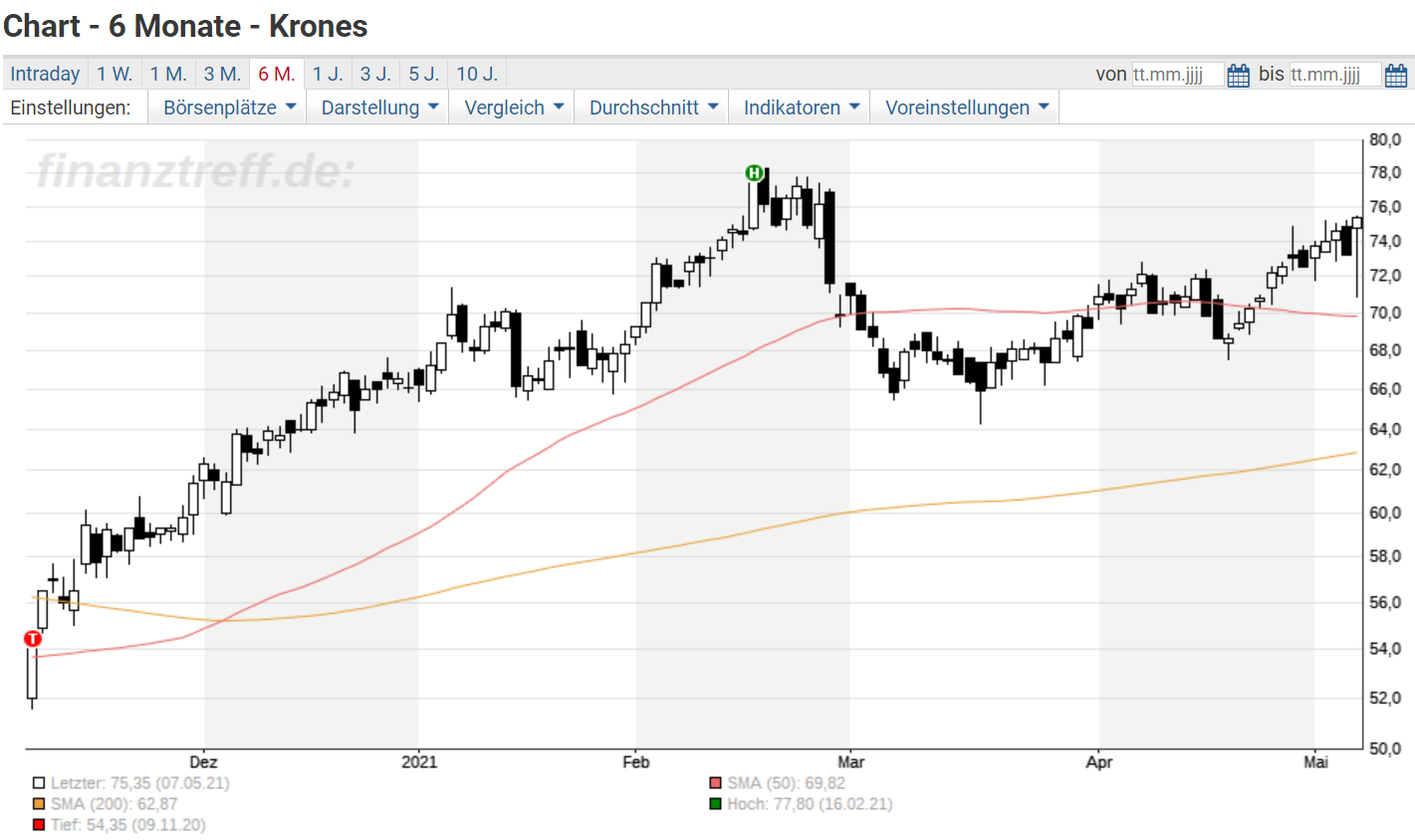Click the 60,0 price axis label
This screenshot has width=1415, height=840.
click(x=1385, y=514)
